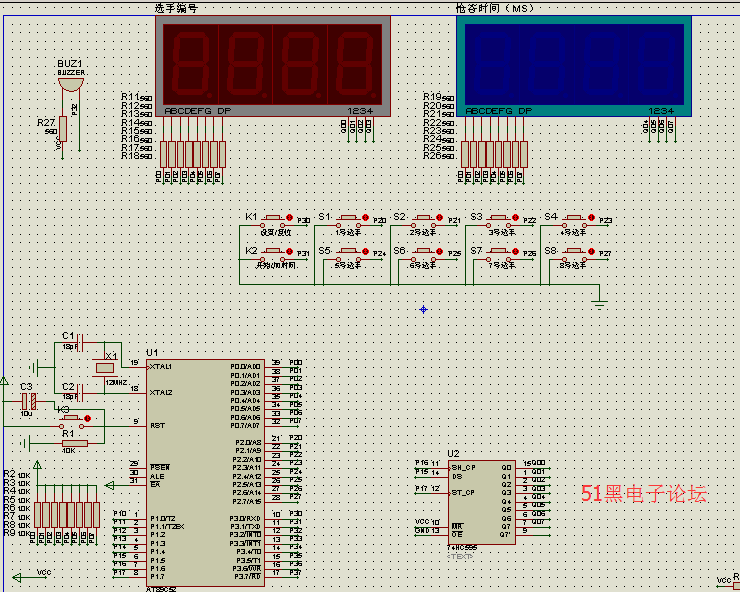Click the BUZZER text label
The image size is (740, 592).
point(71,73)
